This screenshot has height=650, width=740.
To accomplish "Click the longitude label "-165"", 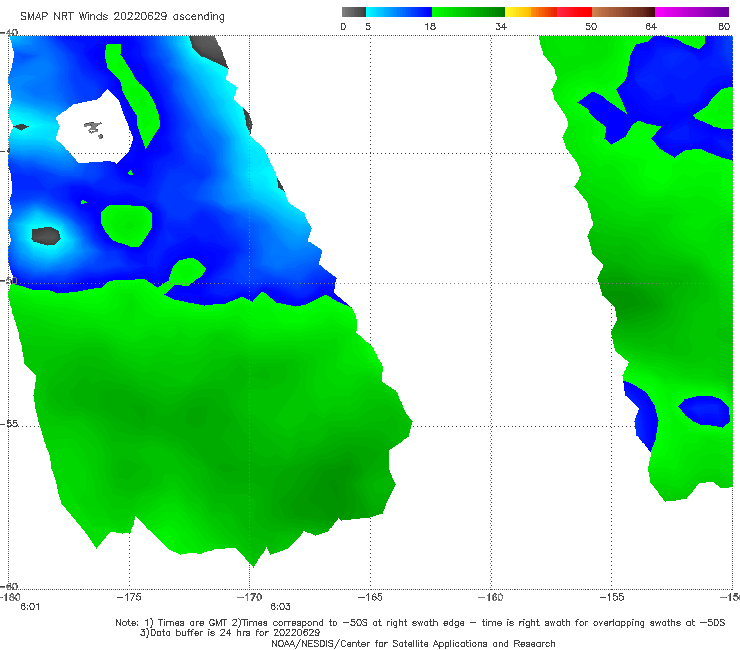I will pyautogui.click(x=370, y=597).
